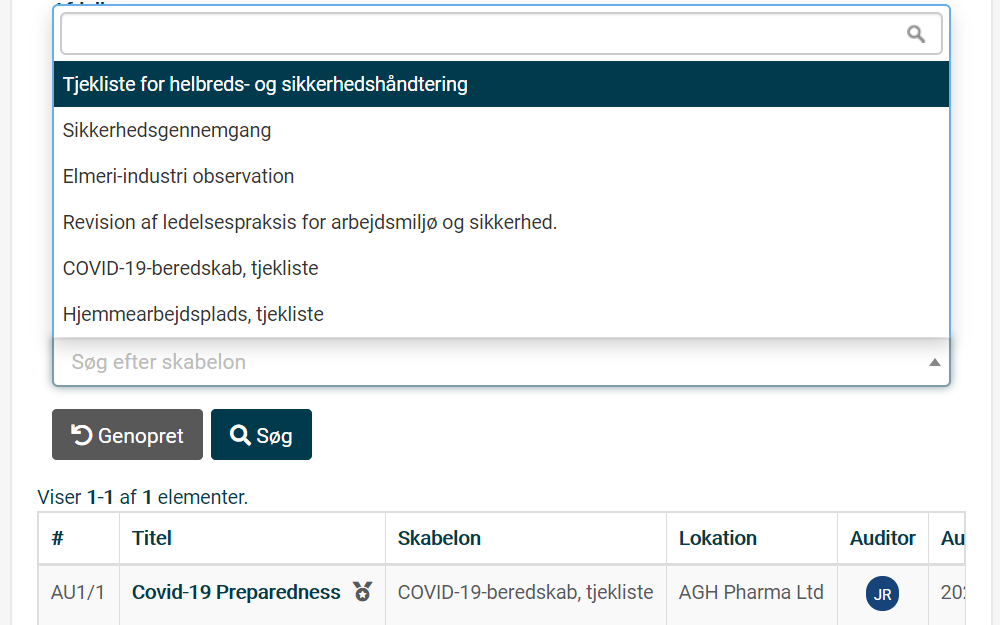
Task: Sort by the Skabelon column header
Action: click(439, 538)
